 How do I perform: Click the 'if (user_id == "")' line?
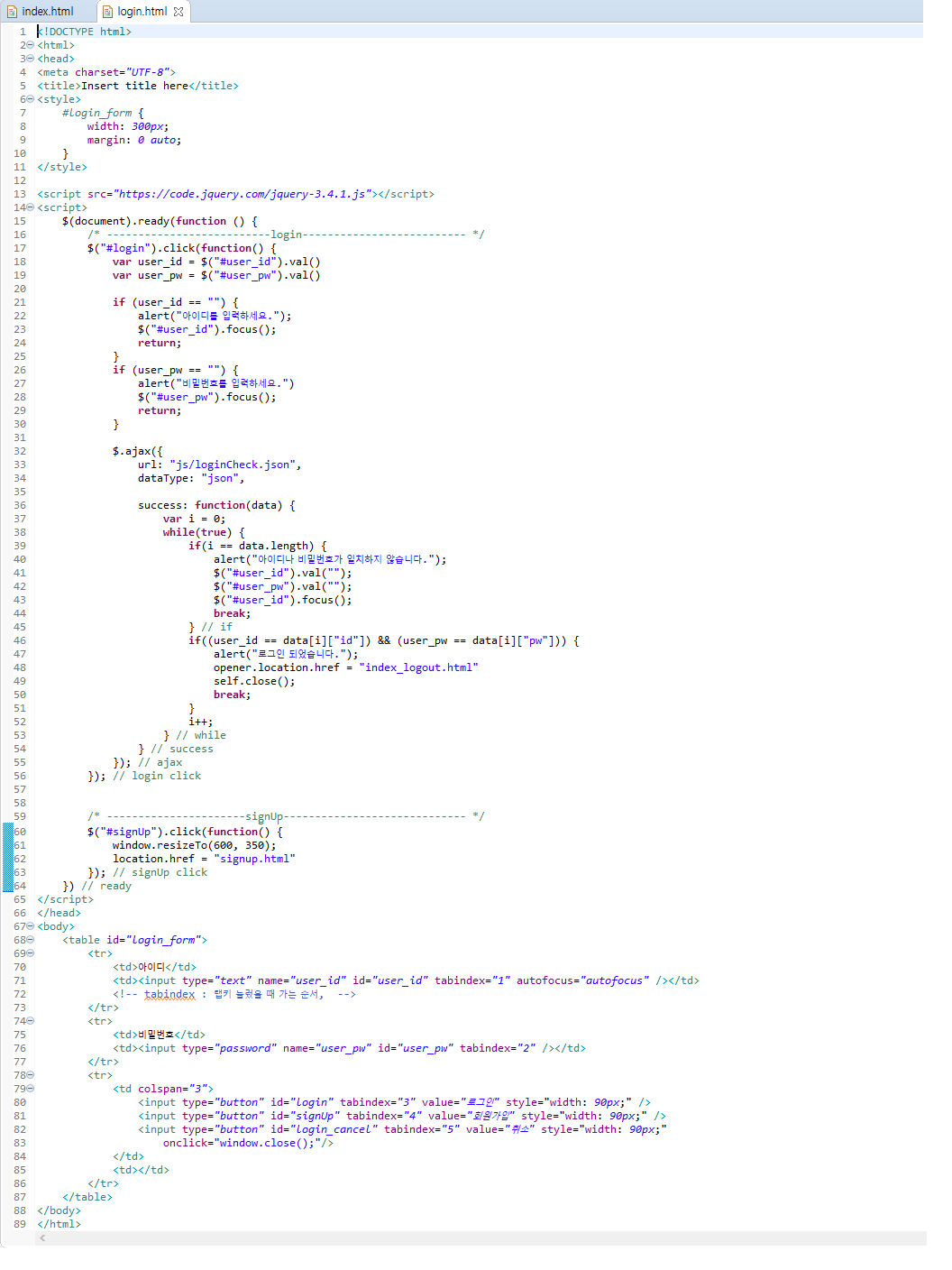click(x=176, y=302)
